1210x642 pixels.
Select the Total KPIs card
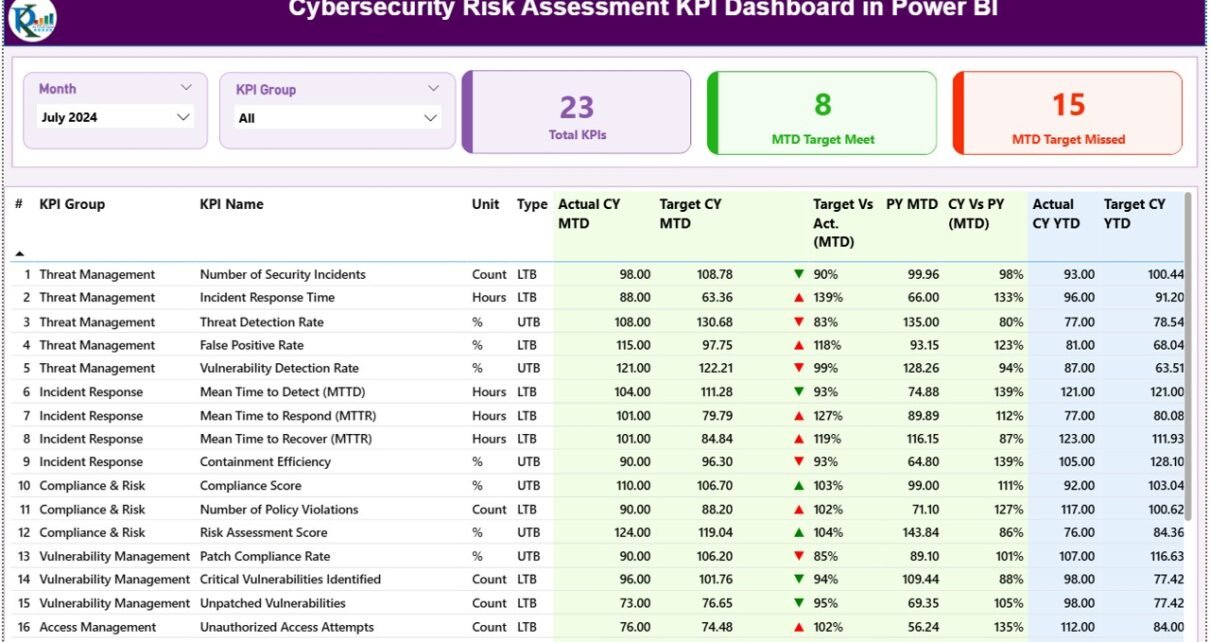point(577,112)
